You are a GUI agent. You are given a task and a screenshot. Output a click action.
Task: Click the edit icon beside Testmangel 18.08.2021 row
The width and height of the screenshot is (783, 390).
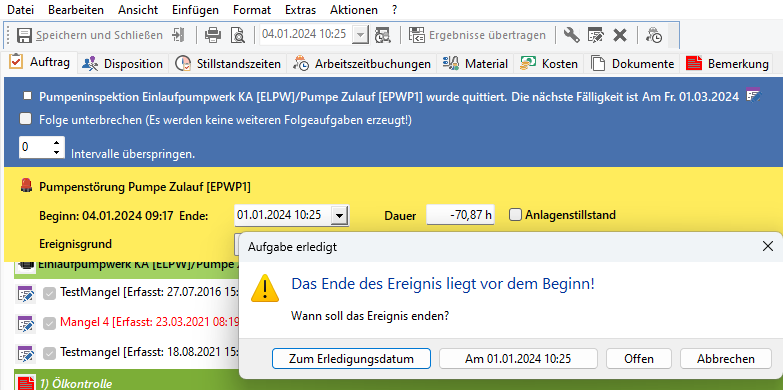click(25, 353)
